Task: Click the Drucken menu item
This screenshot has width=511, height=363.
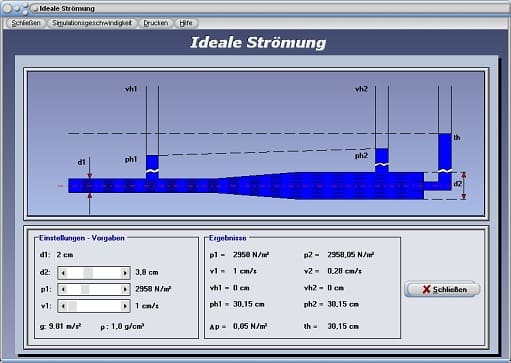Action: [x=156, y=23]
